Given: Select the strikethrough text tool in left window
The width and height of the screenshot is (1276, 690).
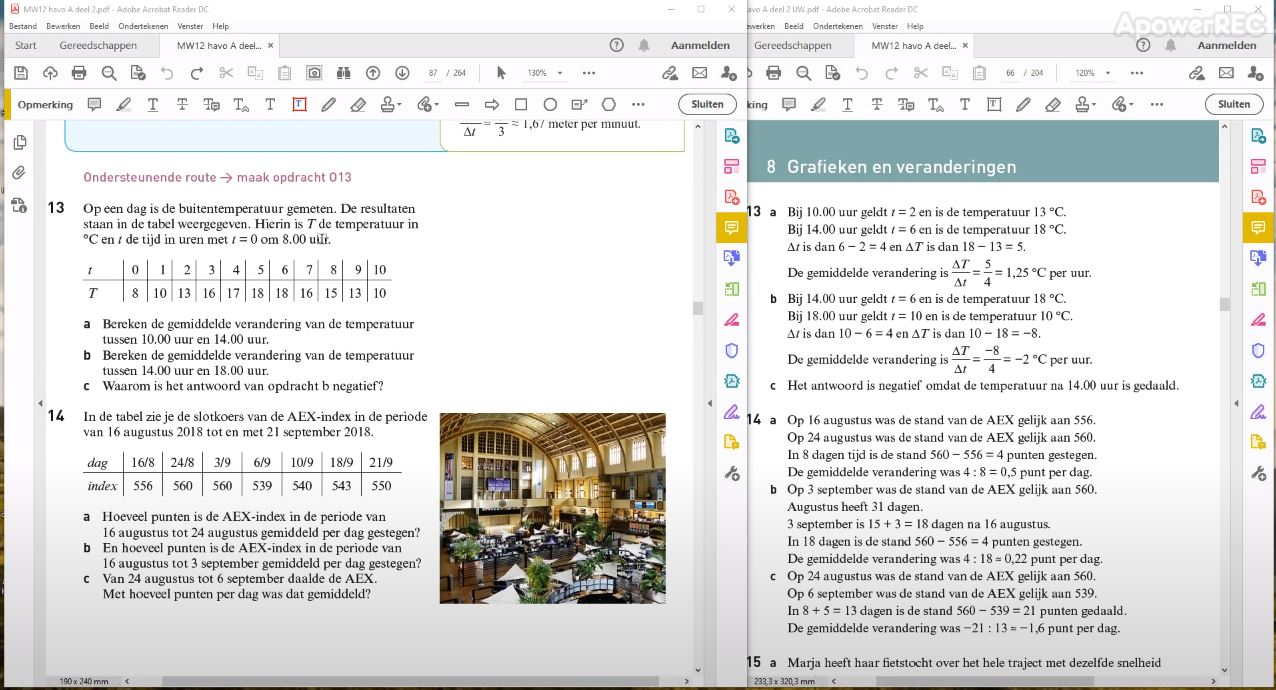Looking at the screenshot, I should tap(182, 104).
